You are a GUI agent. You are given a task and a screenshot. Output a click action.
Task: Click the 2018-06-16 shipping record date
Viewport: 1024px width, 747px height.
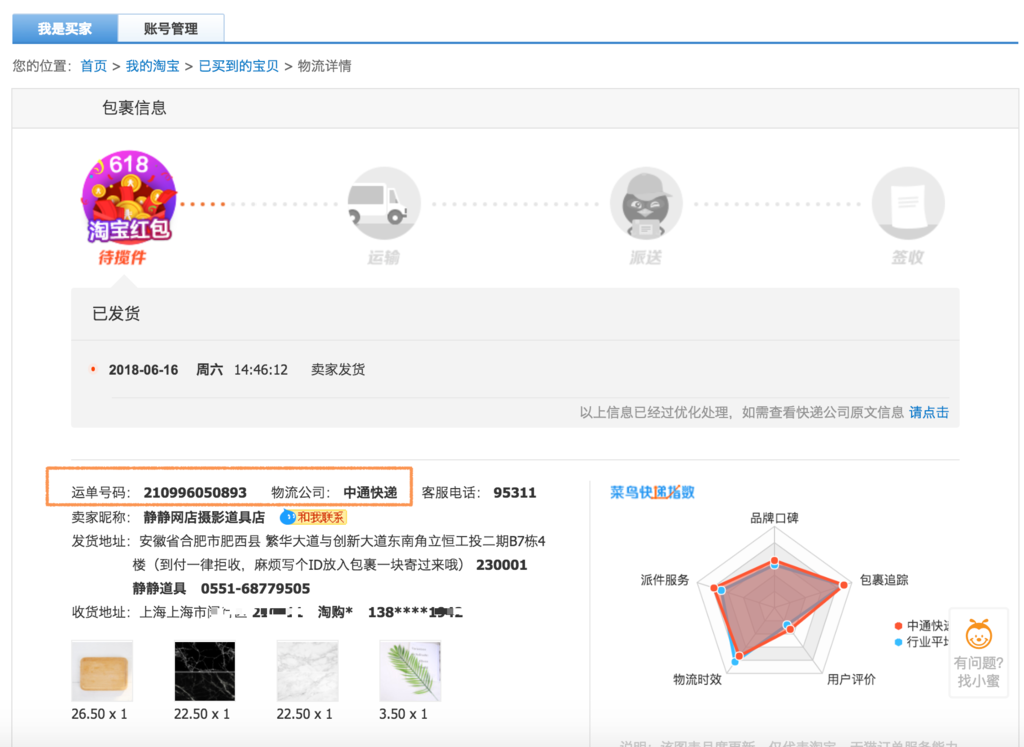pyautogui.click(x=143, y=370)
